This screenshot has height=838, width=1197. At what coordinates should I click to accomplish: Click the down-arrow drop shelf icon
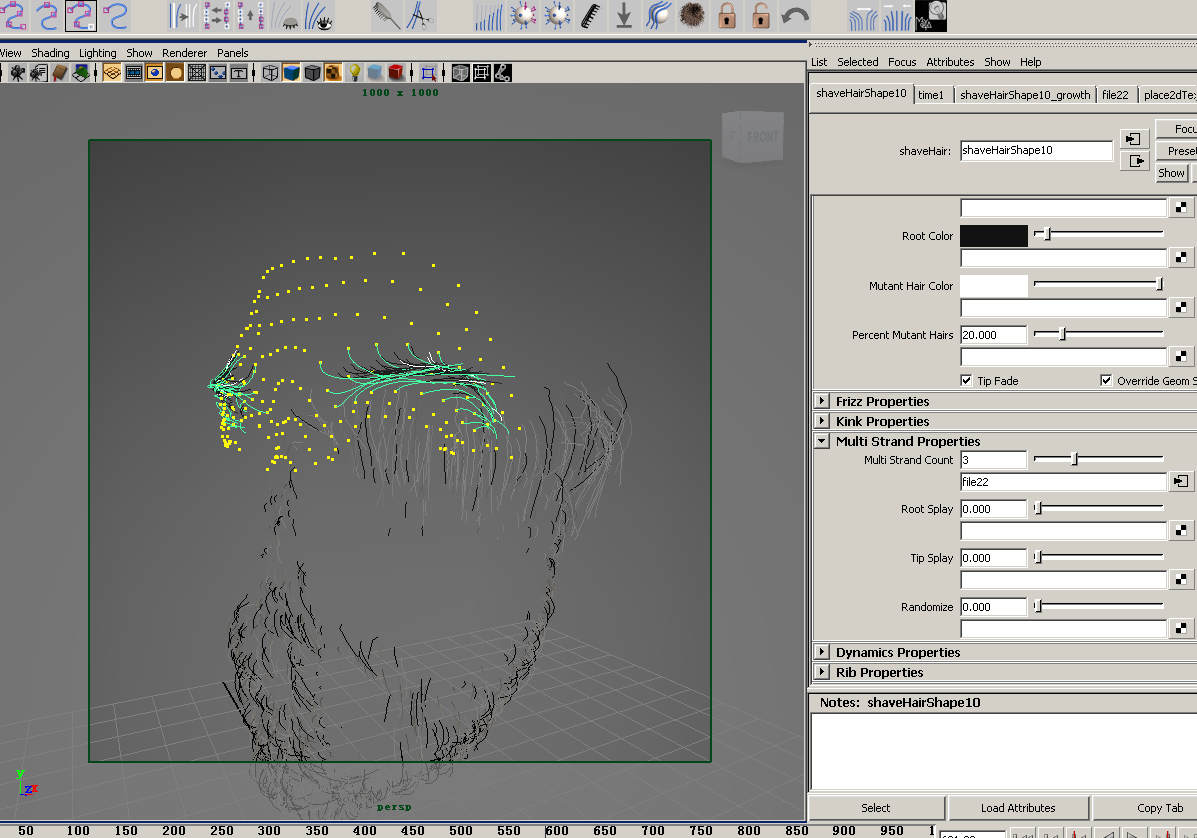point(624,15)
